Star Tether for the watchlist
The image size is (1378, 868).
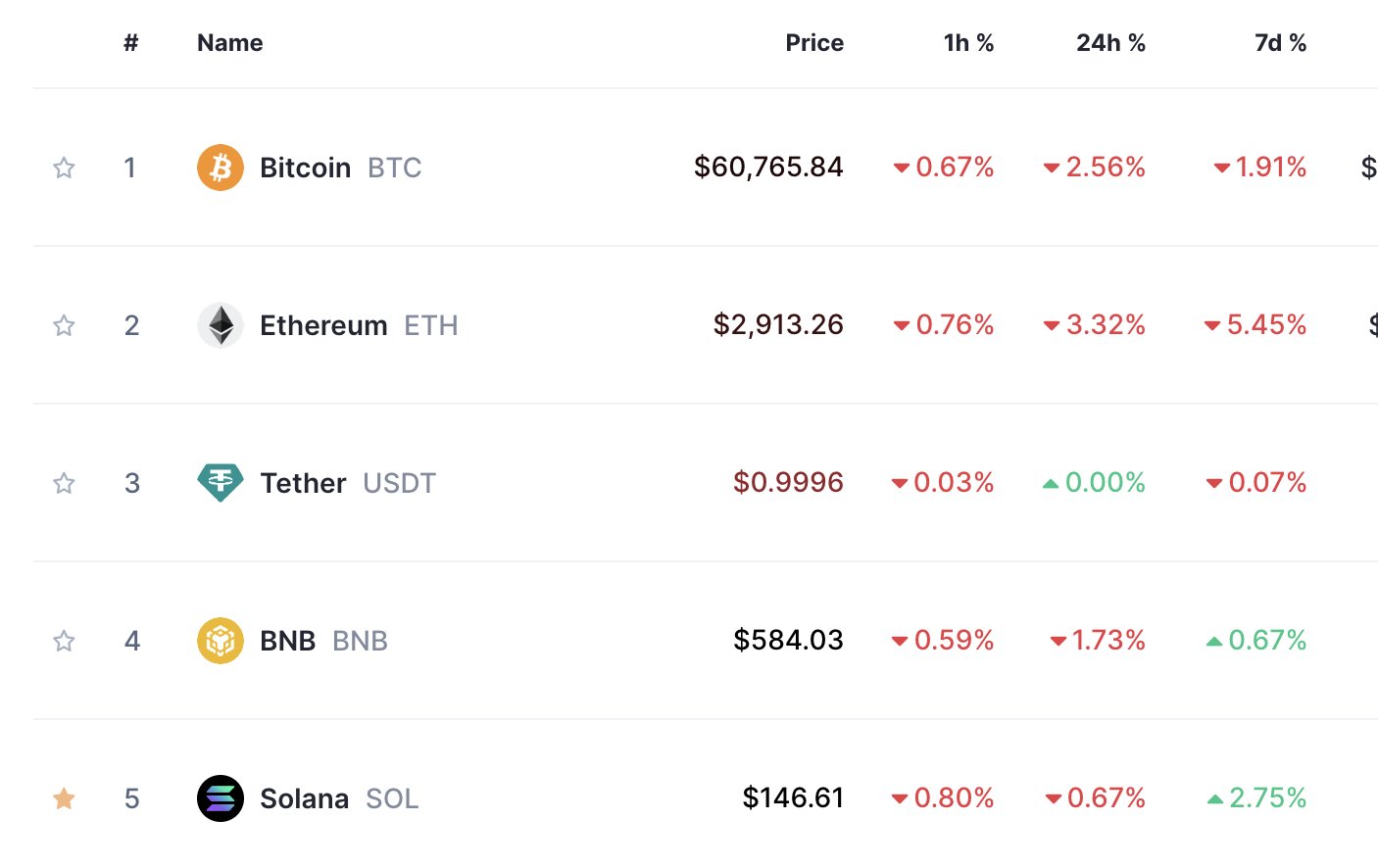point(64,483)
